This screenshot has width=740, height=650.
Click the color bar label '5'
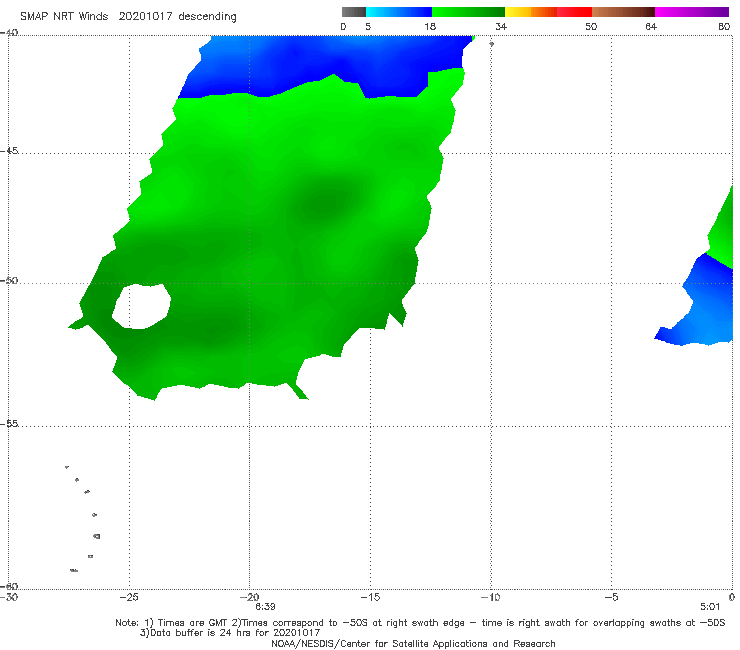click(368, 26)
